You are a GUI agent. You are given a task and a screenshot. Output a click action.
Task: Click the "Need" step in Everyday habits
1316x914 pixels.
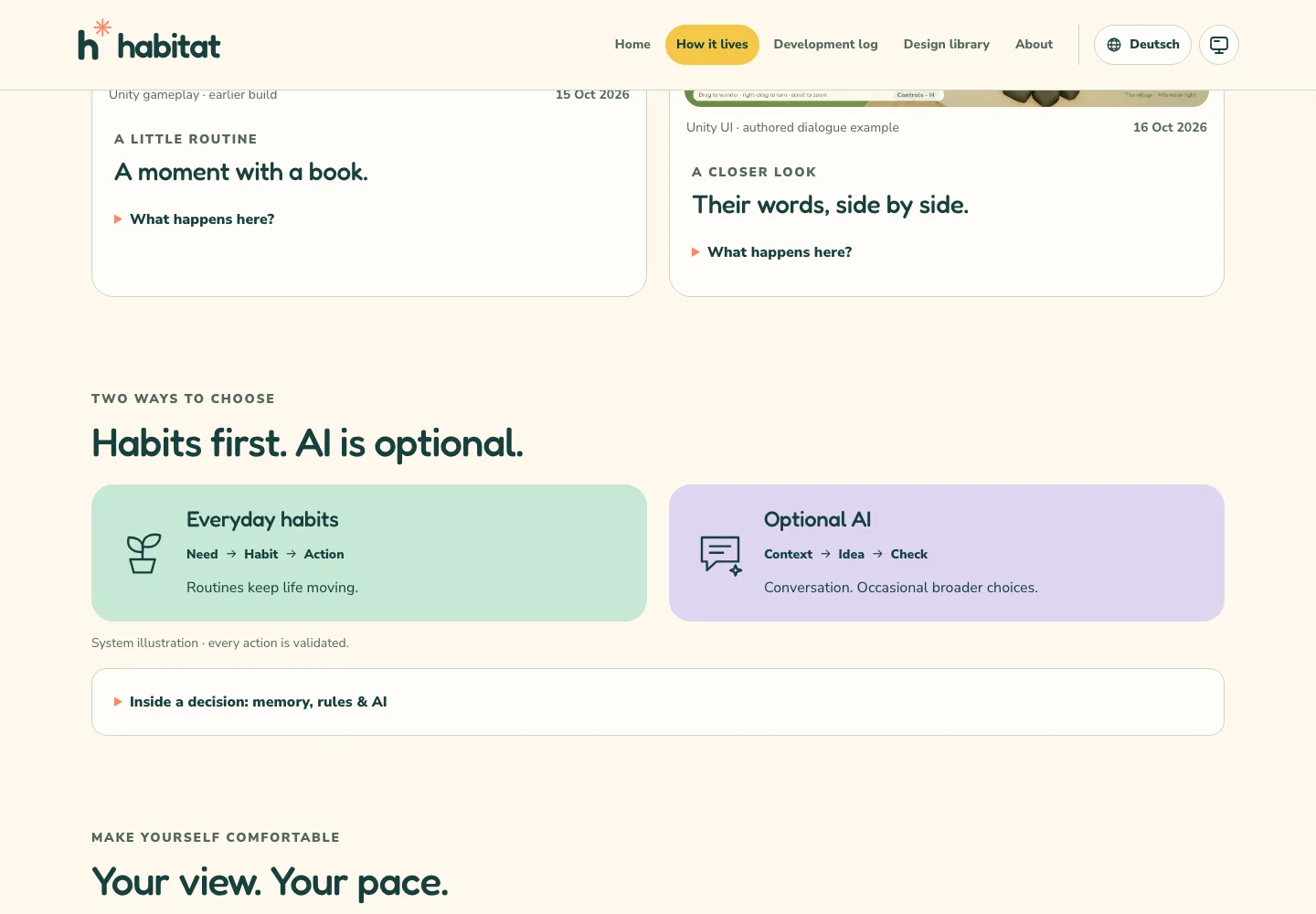tap(202, 554)
